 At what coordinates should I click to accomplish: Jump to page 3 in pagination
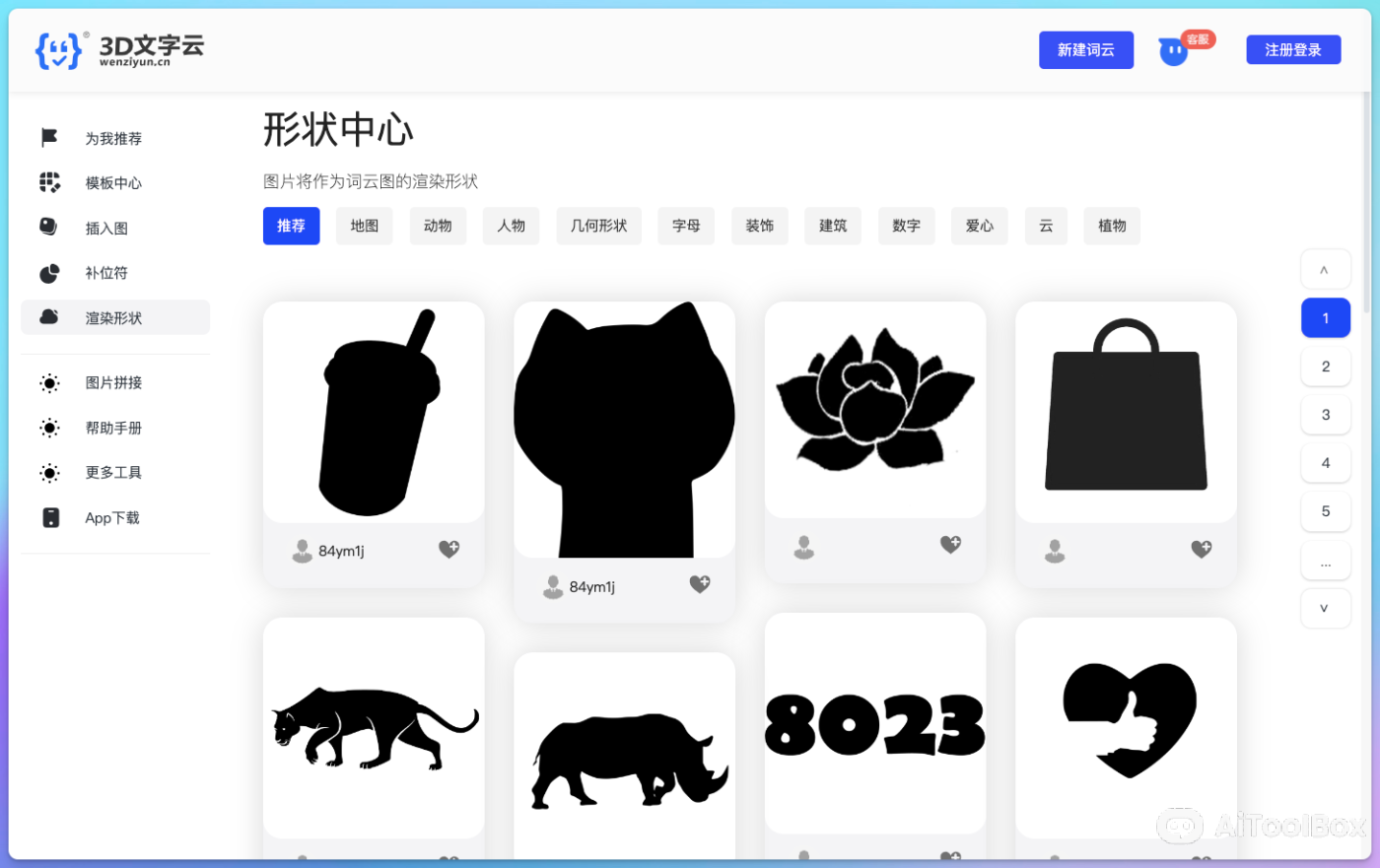click(1326, 415)
